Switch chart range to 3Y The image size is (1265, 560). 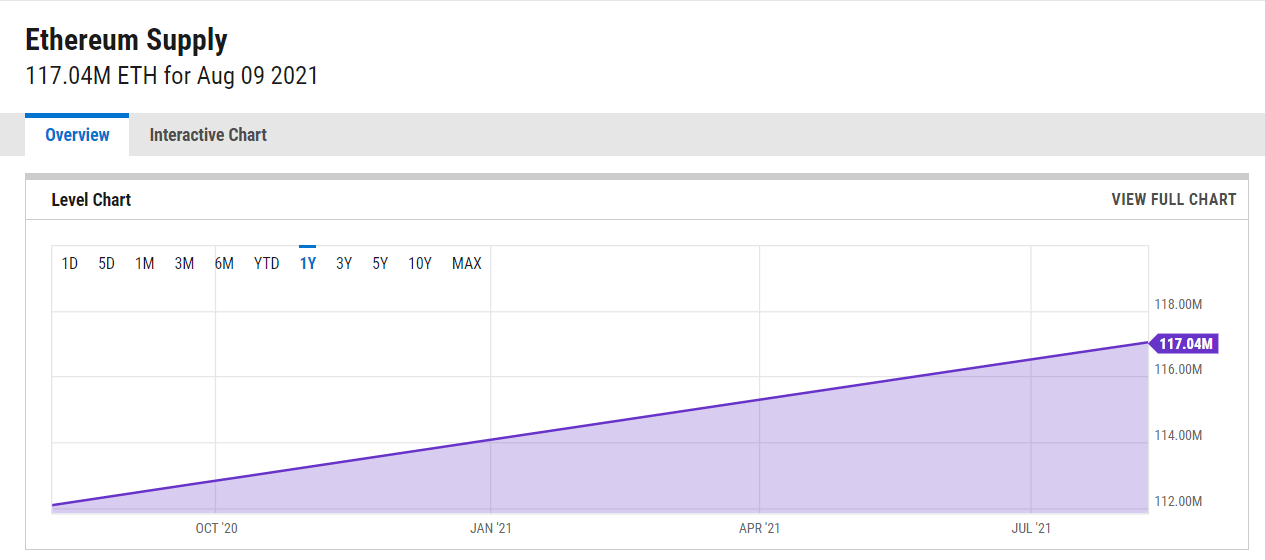(x=344, y=264)
